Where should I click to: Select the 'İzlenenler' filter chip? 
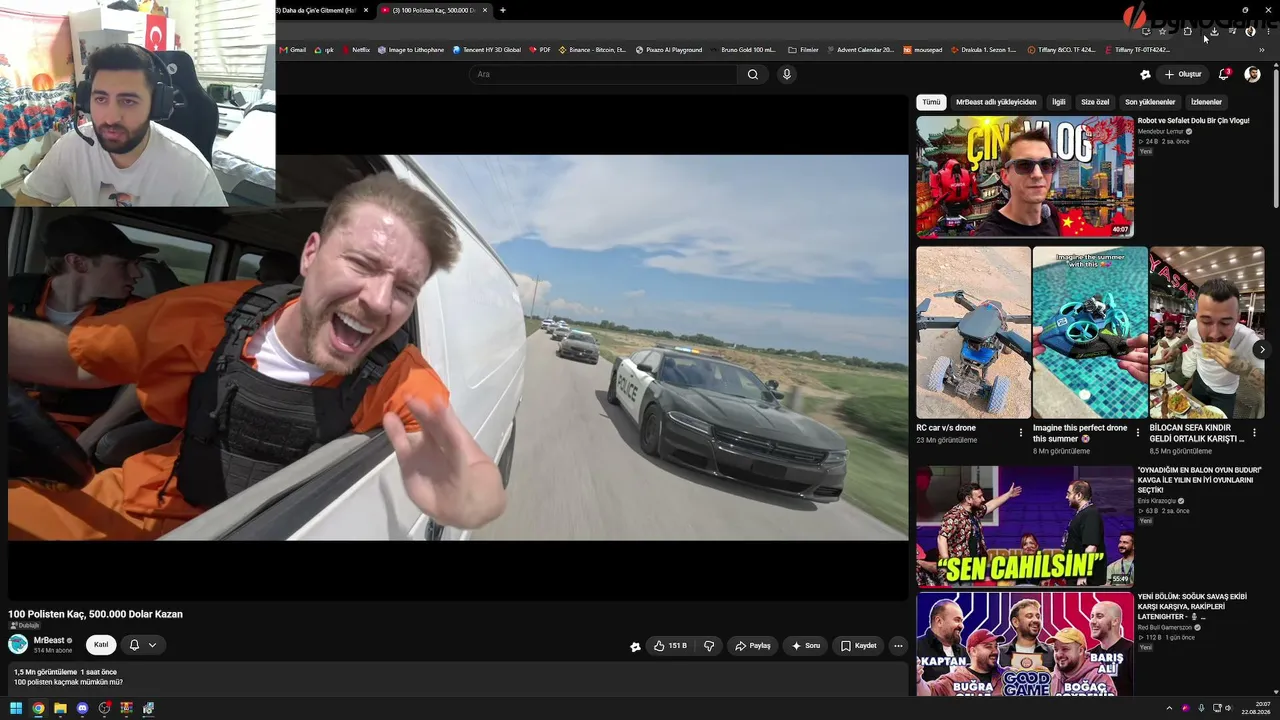(x=1206, y=102)
